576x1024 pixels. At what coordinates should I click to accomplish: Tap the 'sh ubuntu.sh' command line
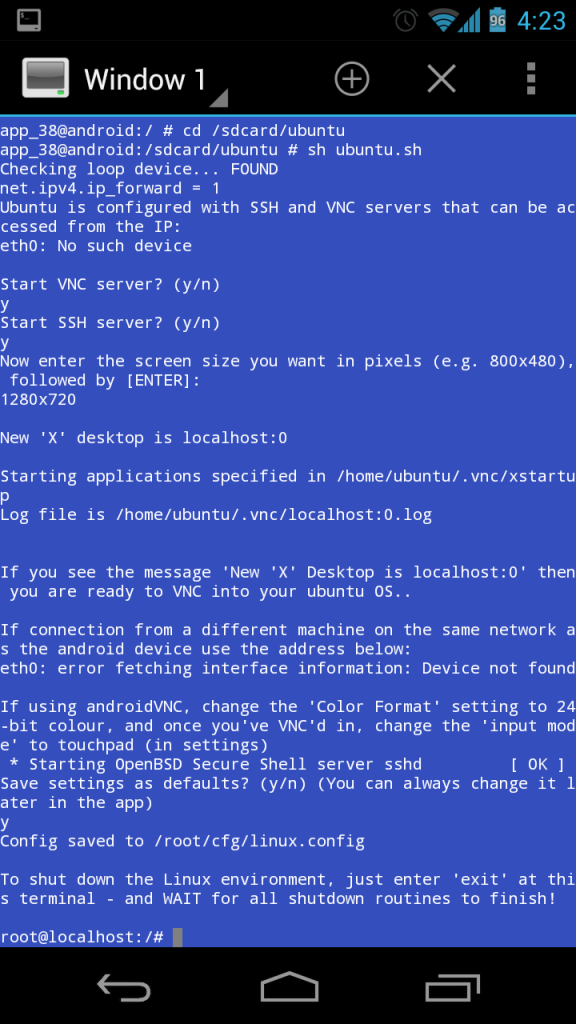click(x=211, y=150)
